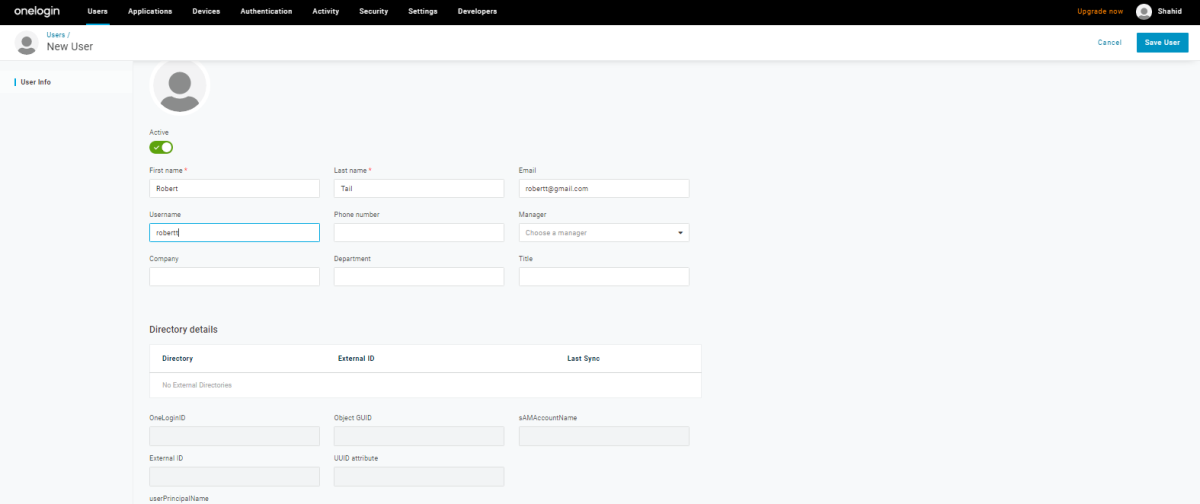Click the large user photo placeholder

[x=180, y=87]
